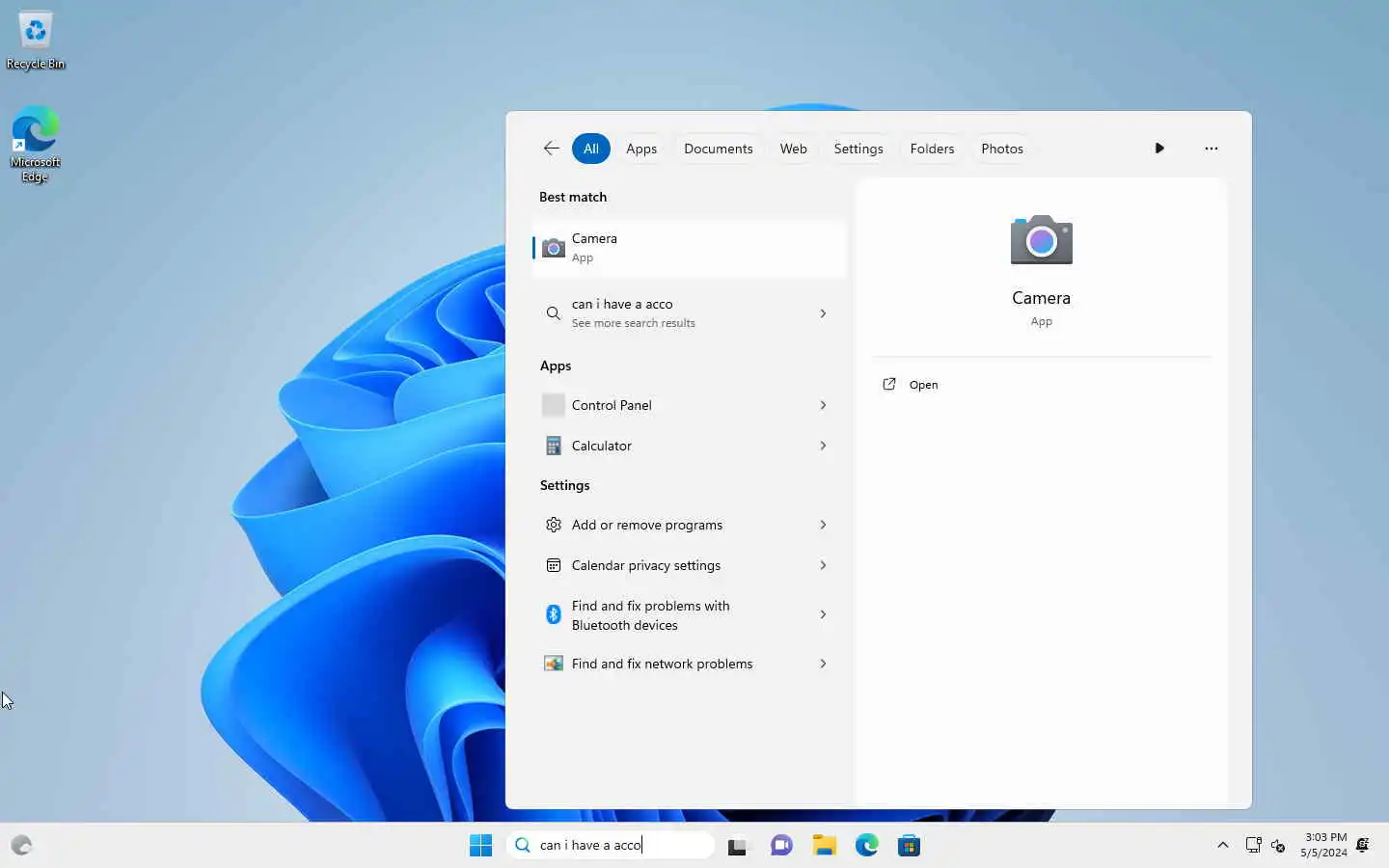Expand Calendar privacy settings chevron
This screenshot has width=1389, height=868.
(x=823, y=565)
